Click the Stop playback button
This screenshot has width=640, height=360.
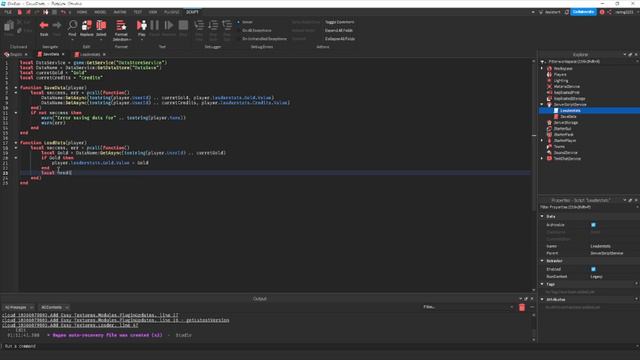click(x=183, y=26)
